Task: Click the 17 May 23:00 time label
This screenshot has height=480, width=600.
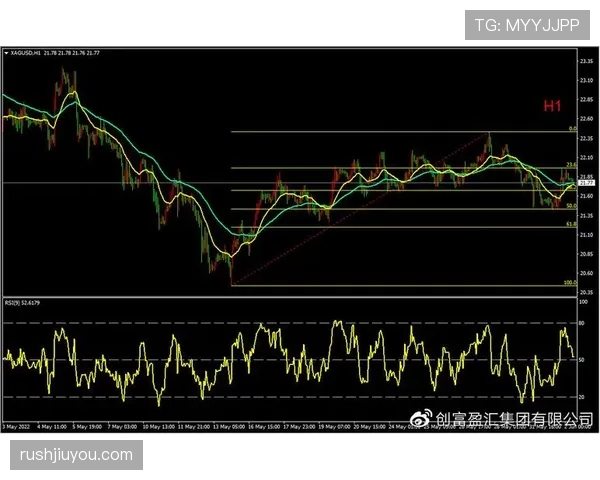Action: click(x=299, y=427)
